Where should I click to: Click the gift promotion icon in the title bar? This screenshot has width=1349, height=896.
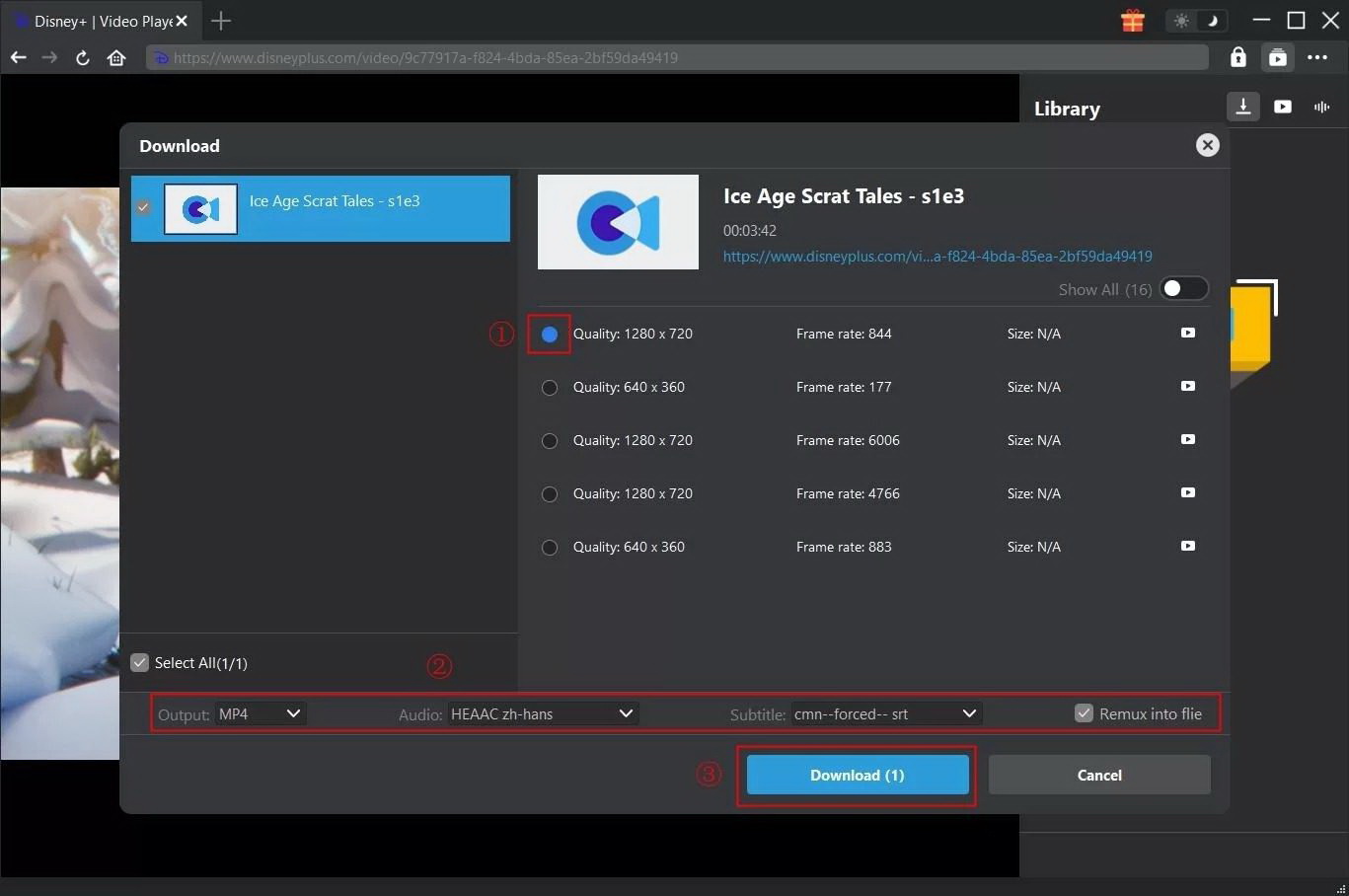click(1132, 20)
